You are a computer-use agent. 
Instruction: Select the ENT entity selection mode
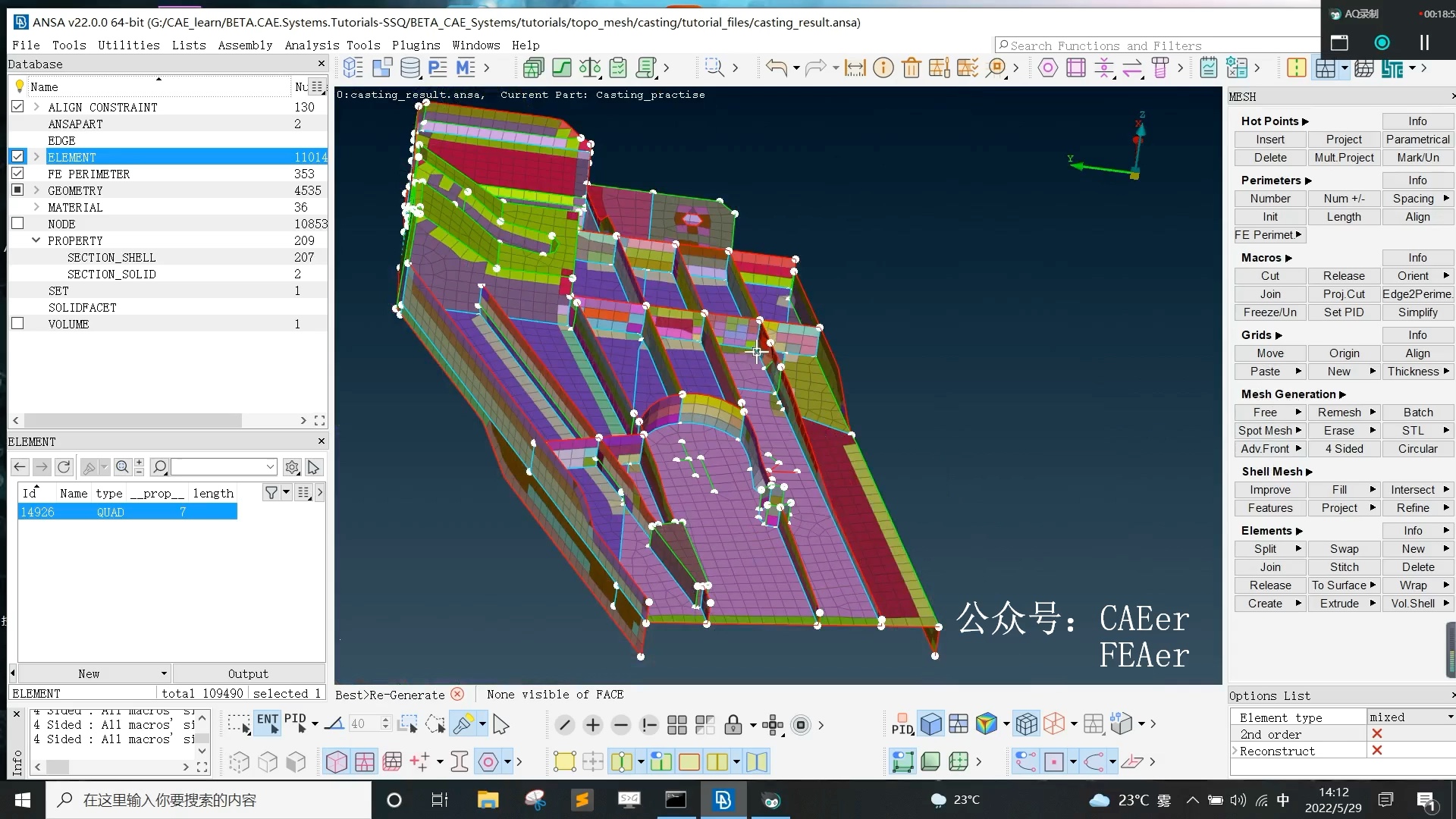(x=267, y=723)
